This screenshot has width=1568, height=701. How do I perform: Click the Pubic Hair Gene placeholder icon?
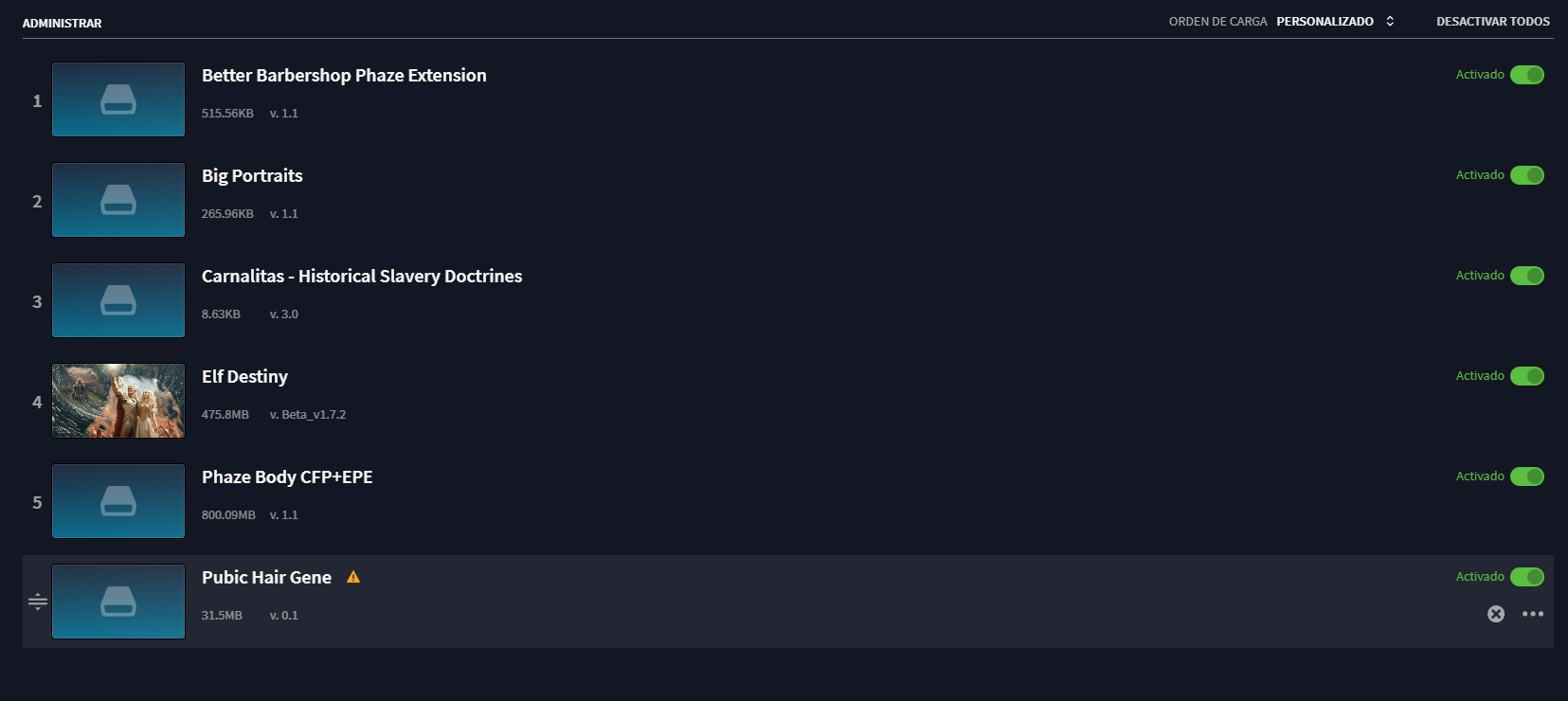pos(118,602)
